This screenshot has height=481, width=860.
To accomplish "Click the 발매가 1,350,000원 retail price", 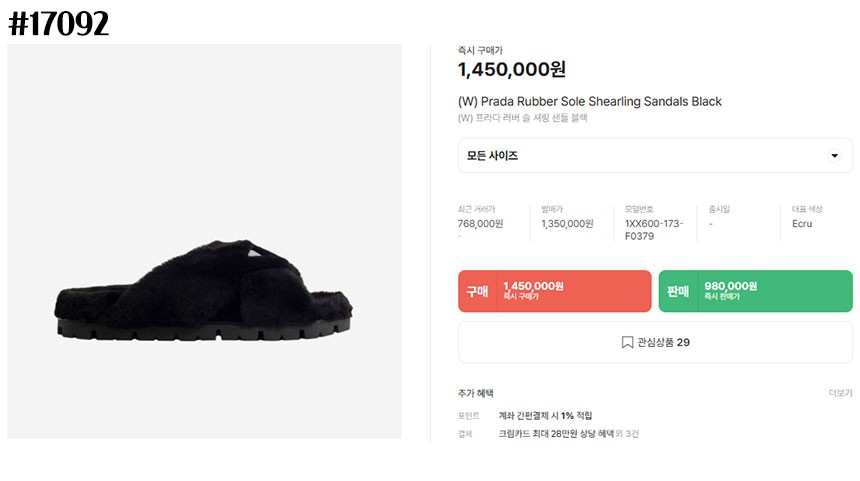I will pyautogui.click(x=567, y=224).
